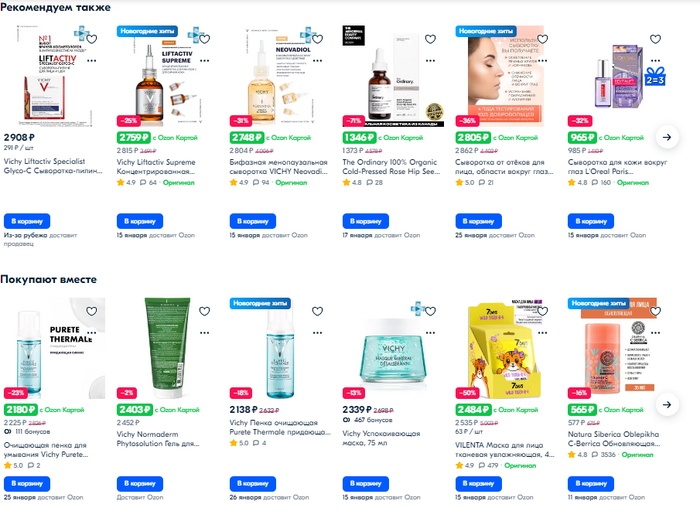Open Vichy Normaderm Phytosolution gel title link
The height and width of the screenshot is (518, 700).
pyautogui.click(x=158, y=439)
